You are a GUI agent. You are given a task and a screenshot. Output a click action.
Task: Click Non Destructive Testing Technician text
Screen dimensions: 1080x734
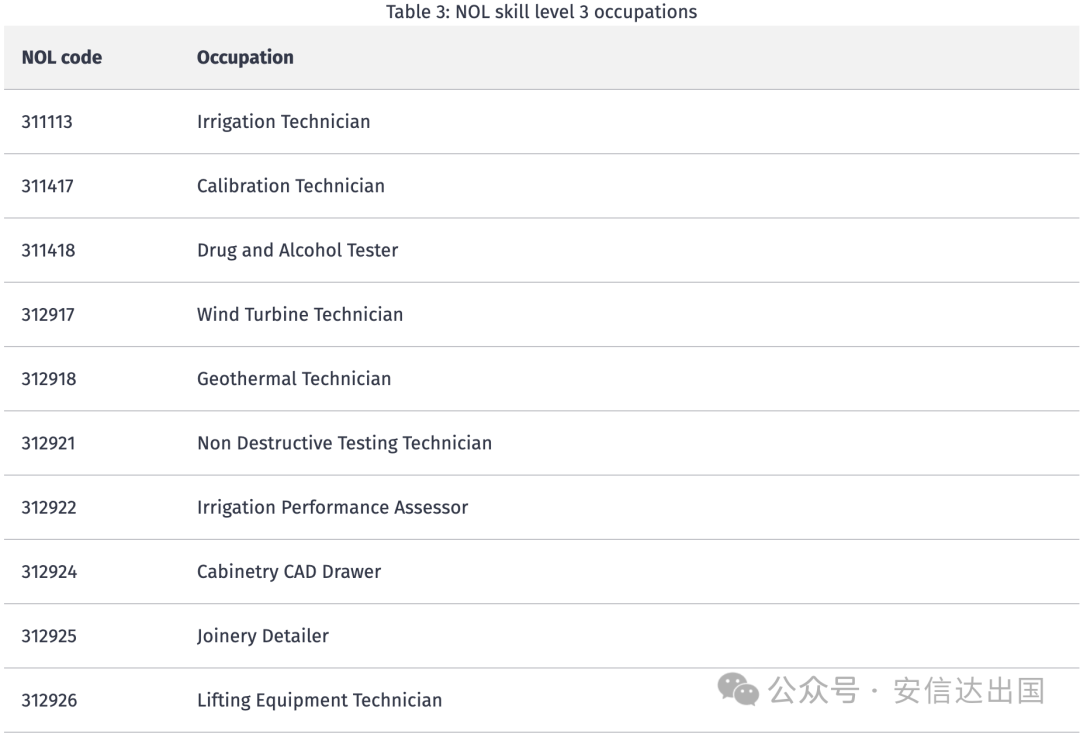(x=344, y=443)
